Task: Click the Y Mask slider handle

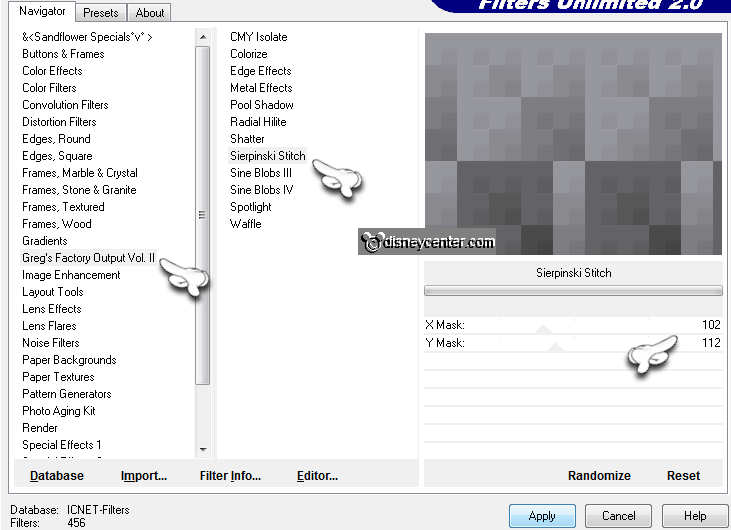Action: [555, 347]
